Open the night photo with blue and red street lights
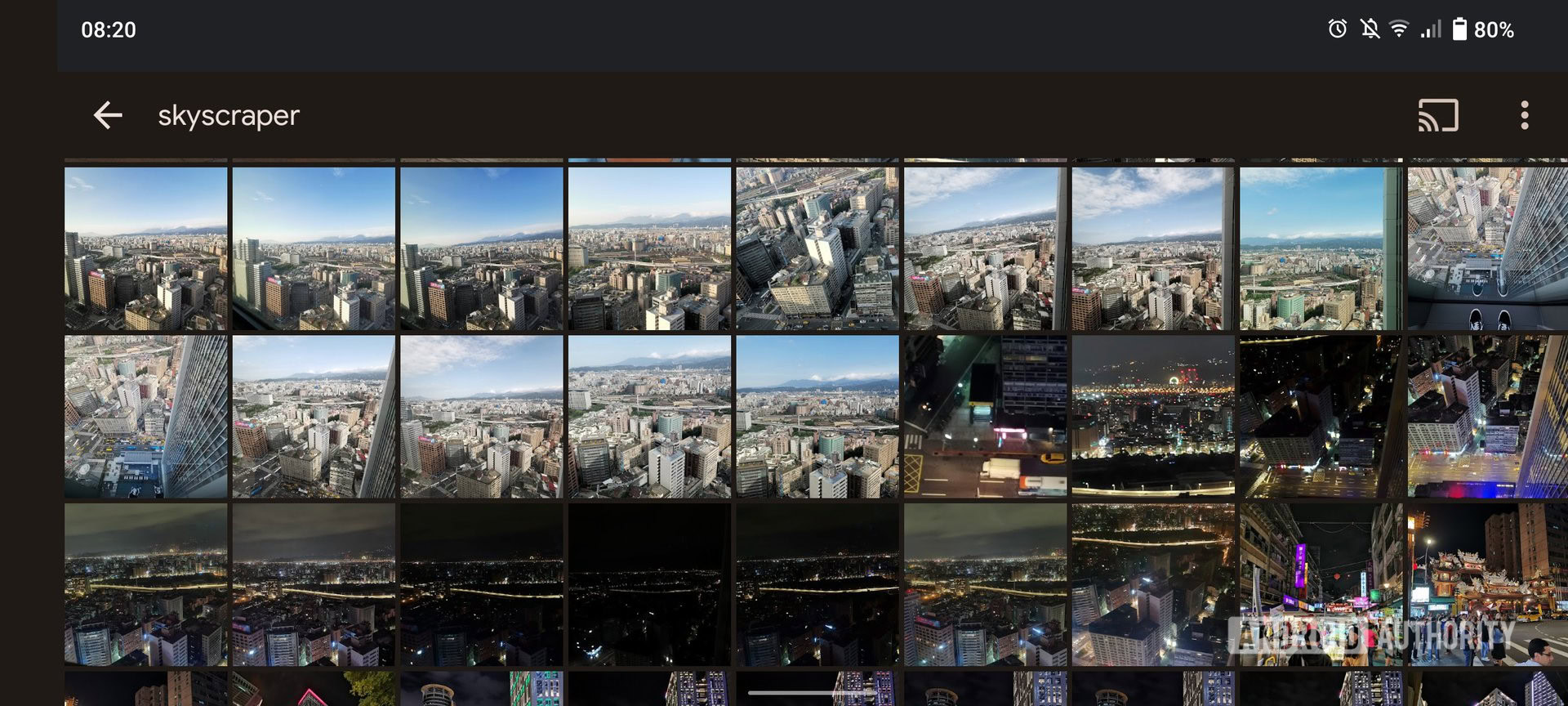1568x706 pixels. [x=1486, y=417]
